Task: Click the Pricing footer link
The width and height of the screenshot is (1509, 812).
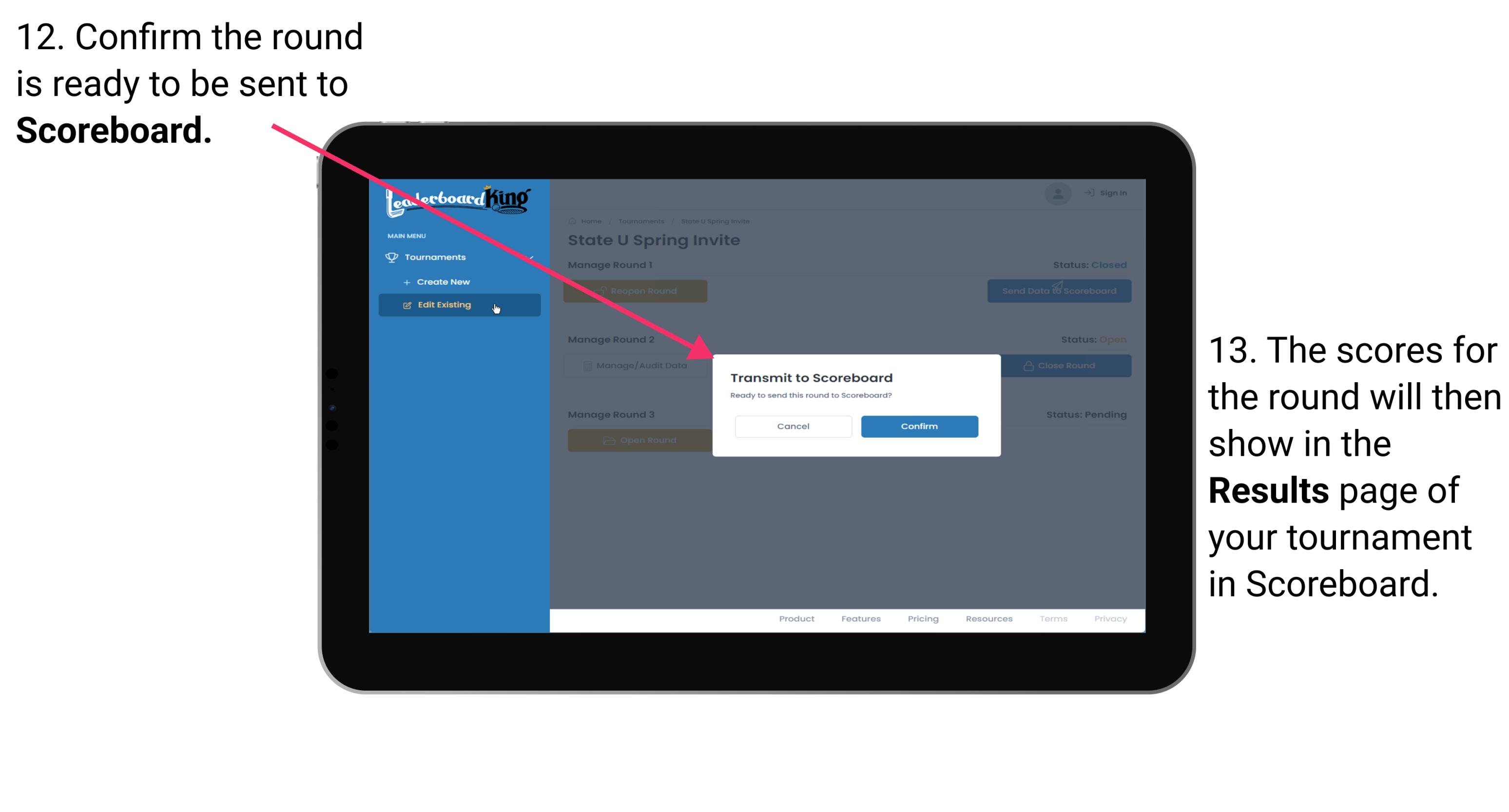Action: (921, 620)
